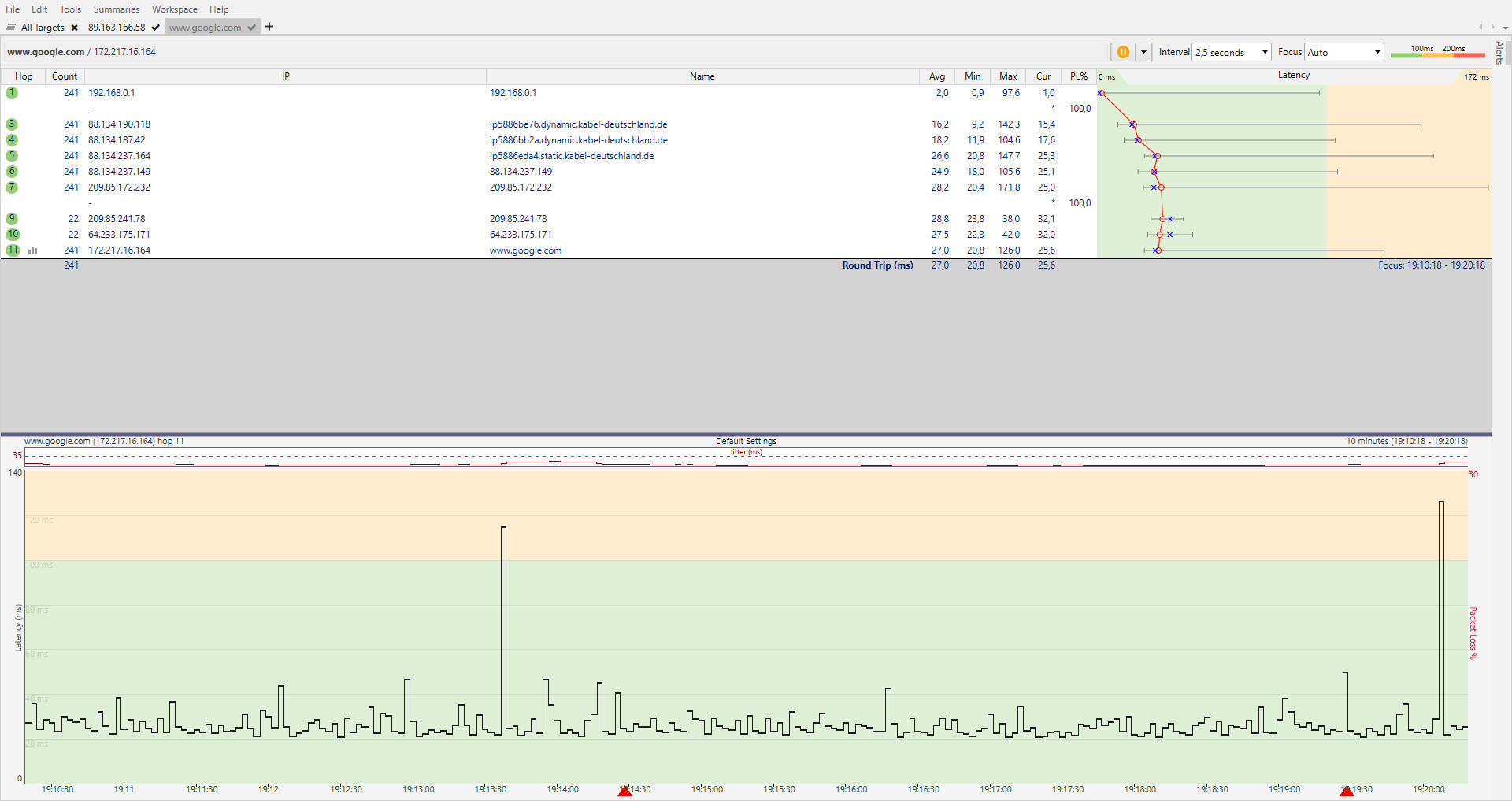
Task: Click the PL% column header
Action: pyautogui.click(x=1079, y=76)
